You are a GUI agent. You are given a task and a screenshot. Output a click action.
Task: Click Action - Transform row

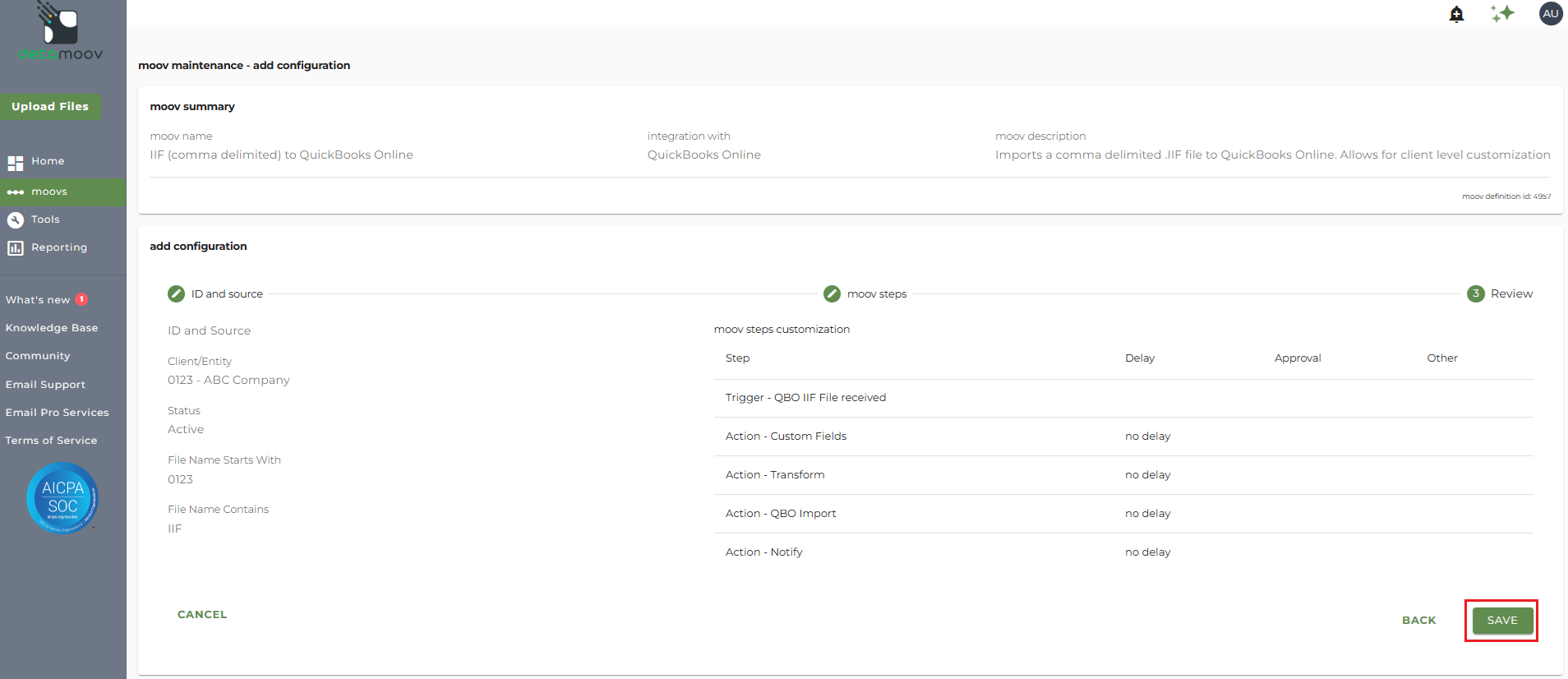point(1123,475)
